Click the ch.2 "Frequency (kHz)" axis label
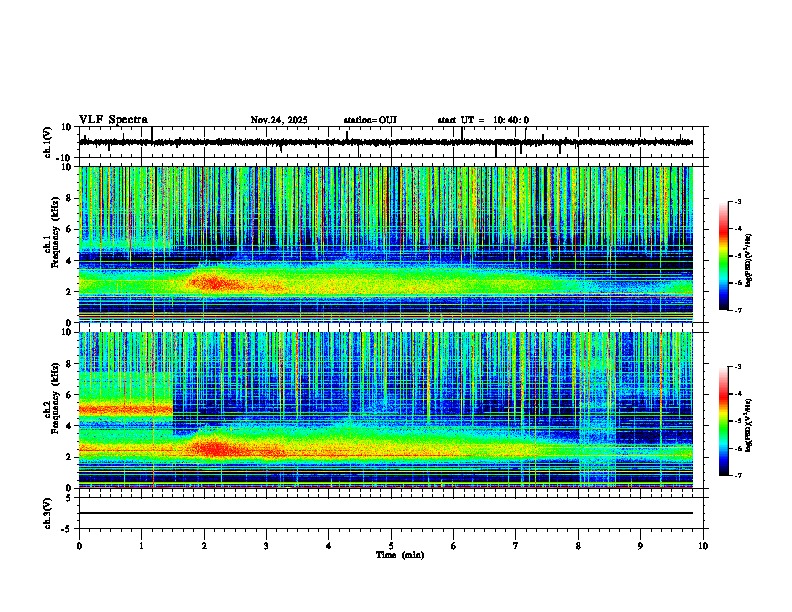Image resolution: width=792 pixels, height=612 pixels. coord(55,398)
